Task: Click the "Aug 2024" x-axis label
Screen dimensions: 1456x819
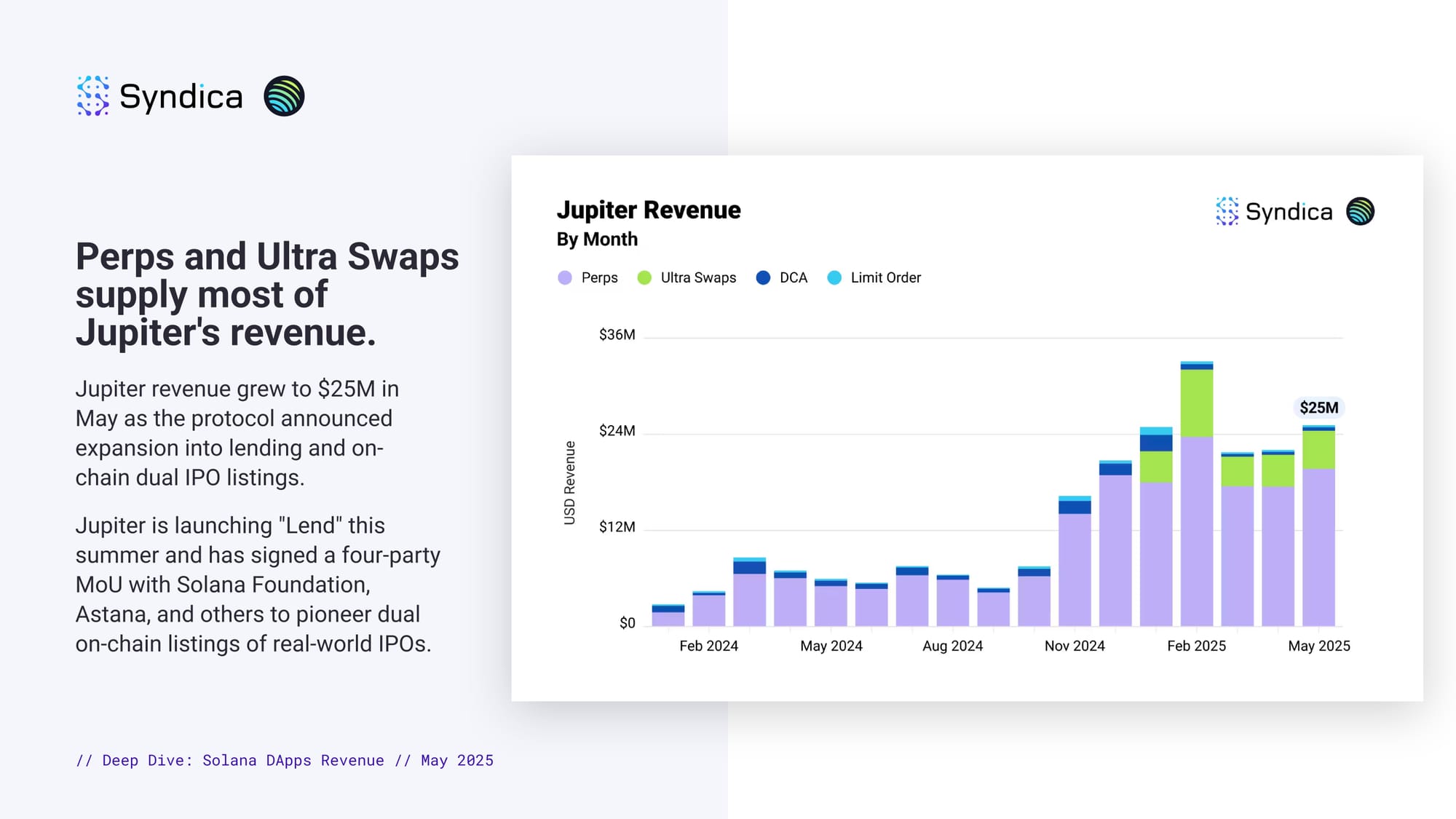Action: coord(952,646)
